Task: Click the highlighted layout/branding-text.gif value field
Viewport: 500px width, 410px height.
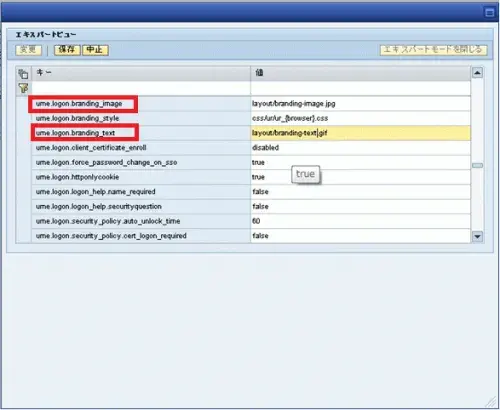Action: (361, 133)
